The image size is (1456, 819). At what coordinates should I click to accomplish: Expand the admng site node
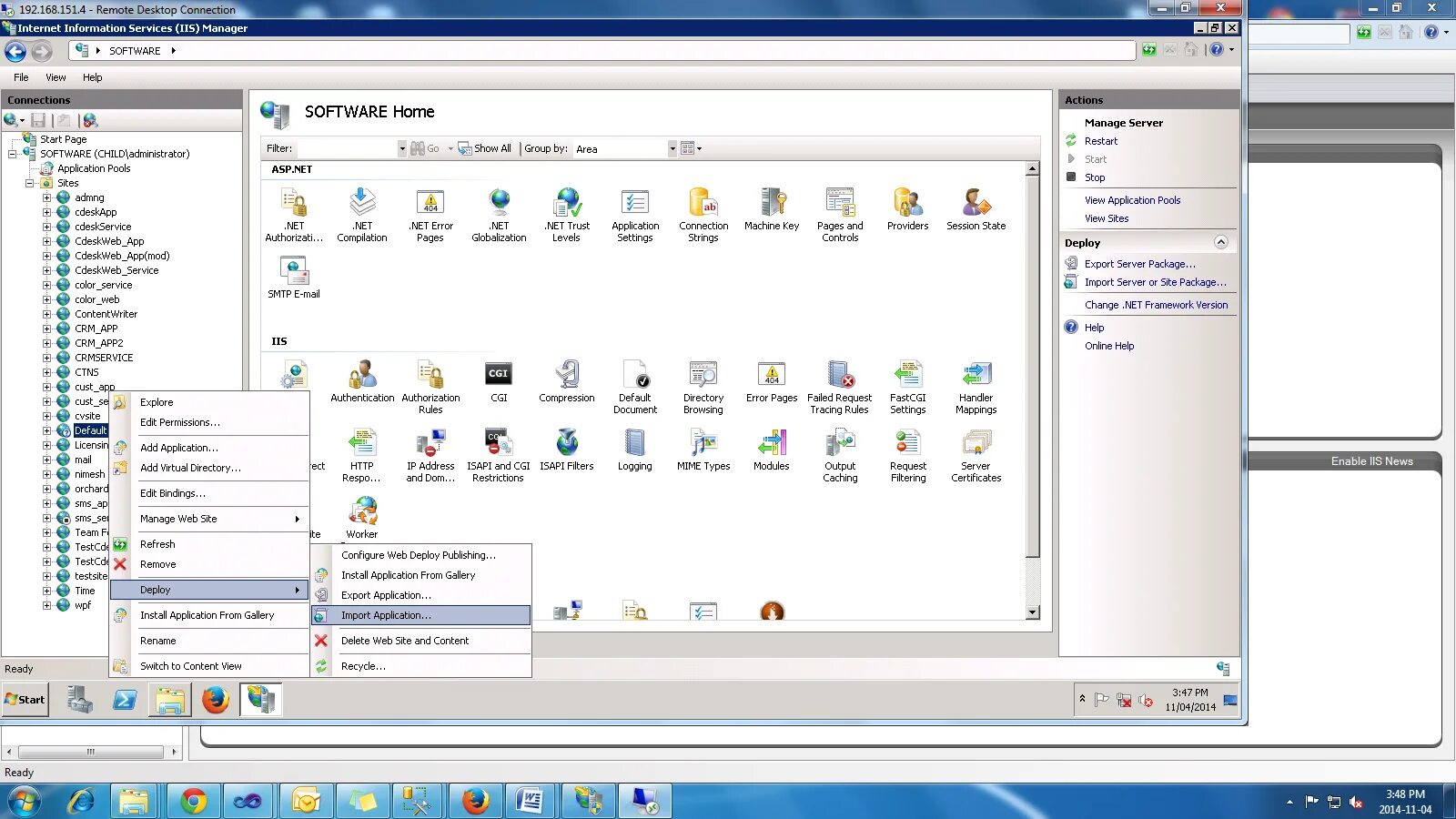pyautogui.click(x=46, y=197)
